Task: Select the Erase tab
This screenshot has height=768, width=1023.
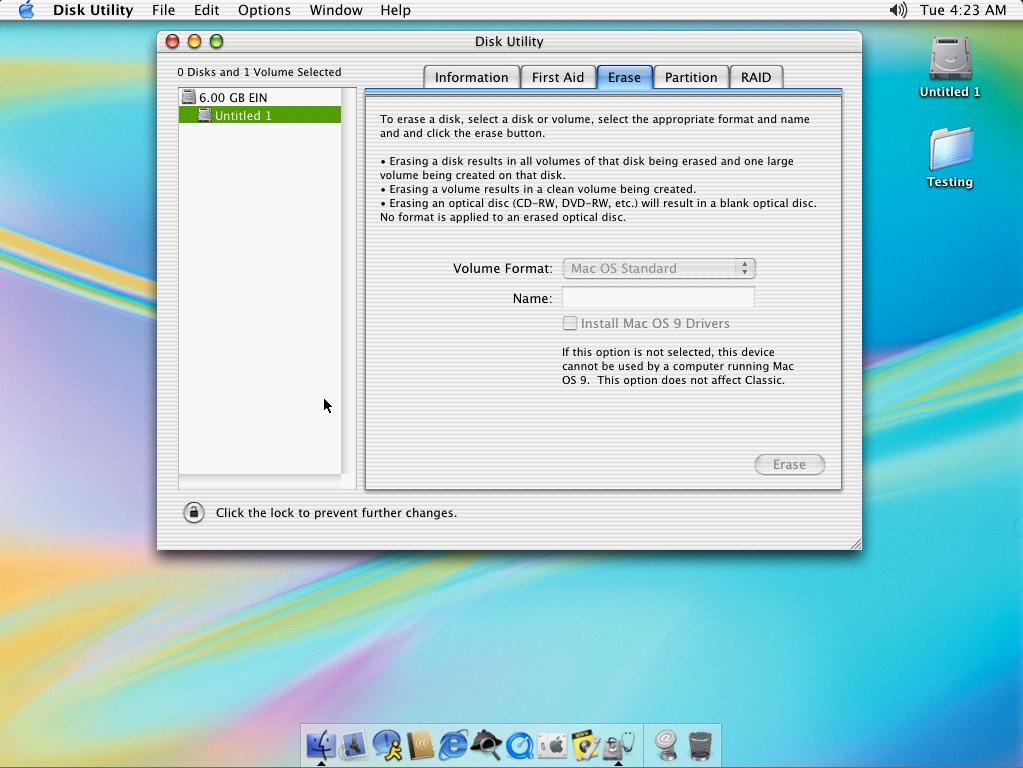Action: coord(624,77)
